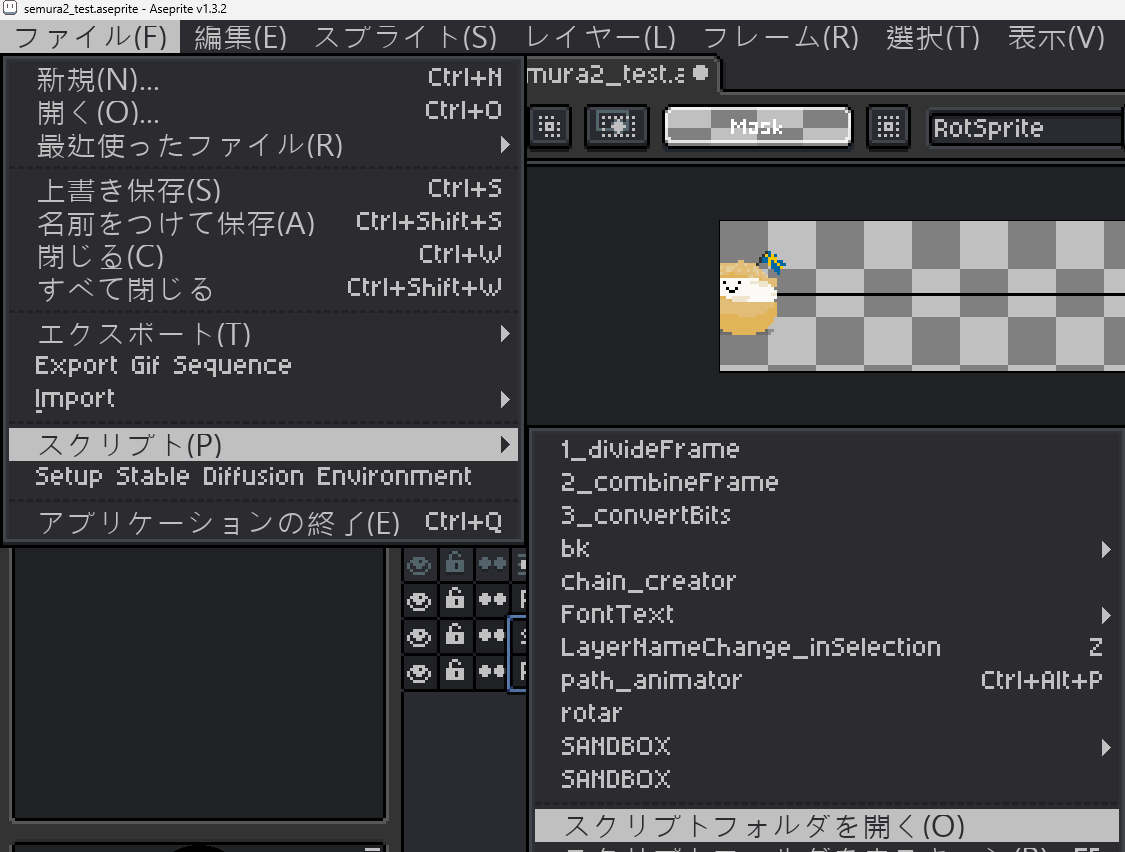Image resolution: width=1125 pixels, height=852 pixels.
Task: Click the dotted-square selection mode icon next to the File menu
Action: coord(550,127)
